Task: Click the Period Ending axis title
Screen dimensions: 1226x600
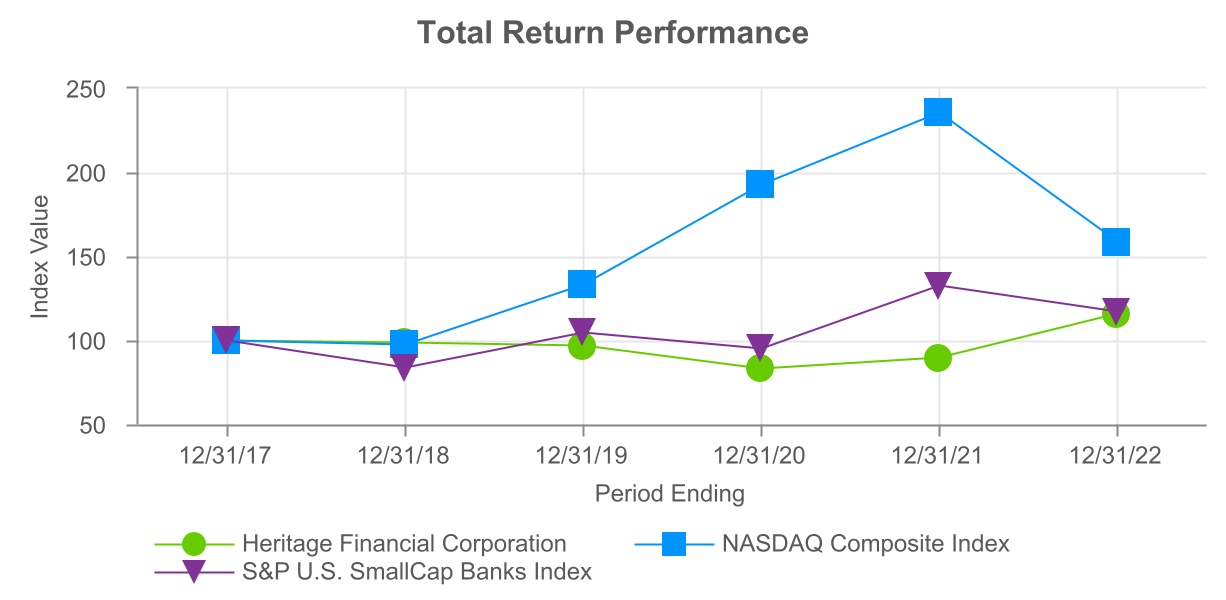Action: pos(669,493)
